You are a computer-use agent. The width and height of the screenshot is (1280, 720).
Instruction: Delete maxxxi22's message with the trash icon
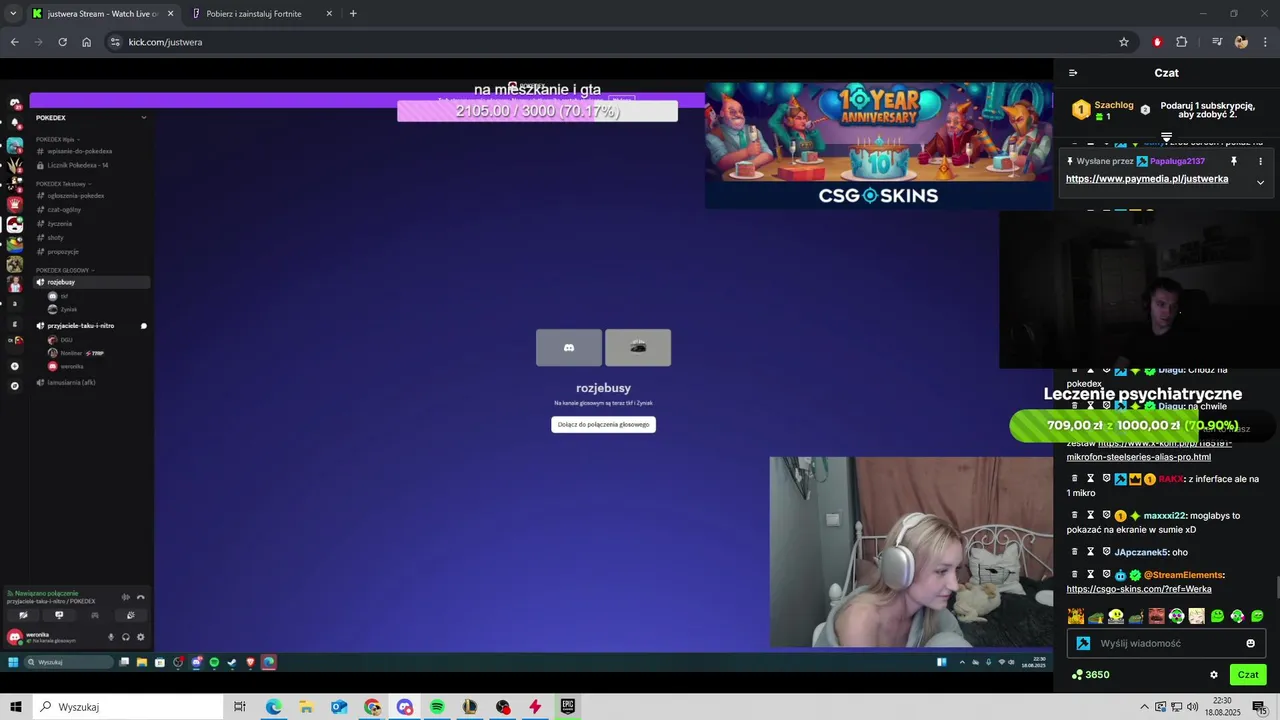pyautogui.click(x=1075, y=516)
